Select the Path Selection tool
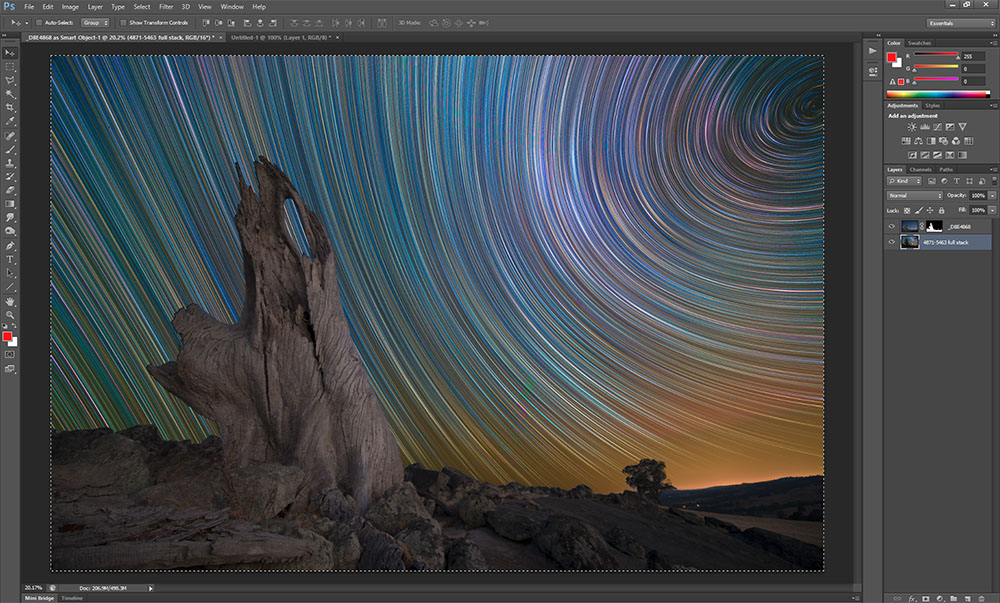Image resolution: width=1000 pixels, height=603 pixels. pos(10,273)
